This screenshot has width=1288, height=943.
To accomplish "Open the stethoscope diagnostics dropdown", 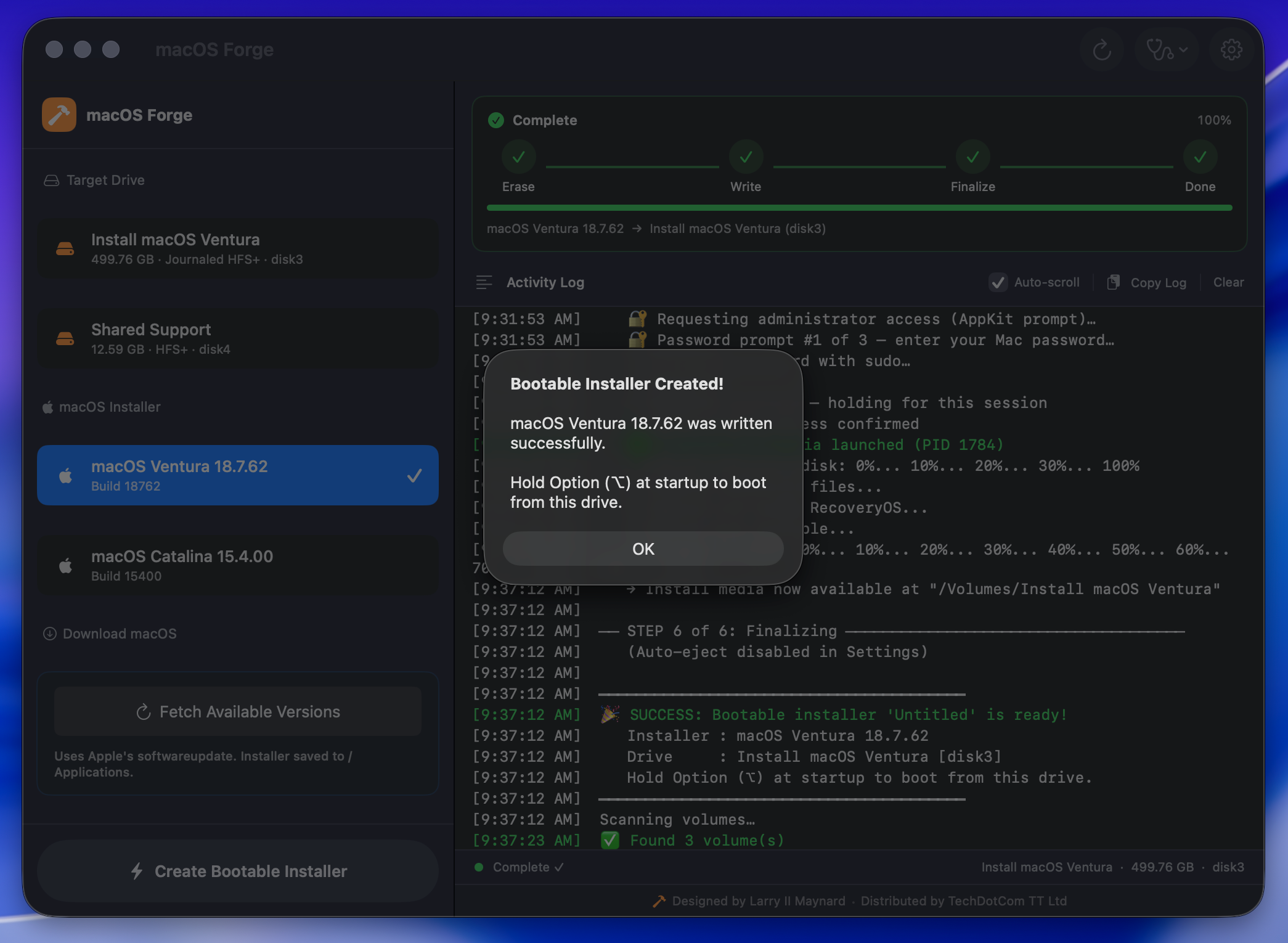I will pyautogui.click(x=1167, y=49).
